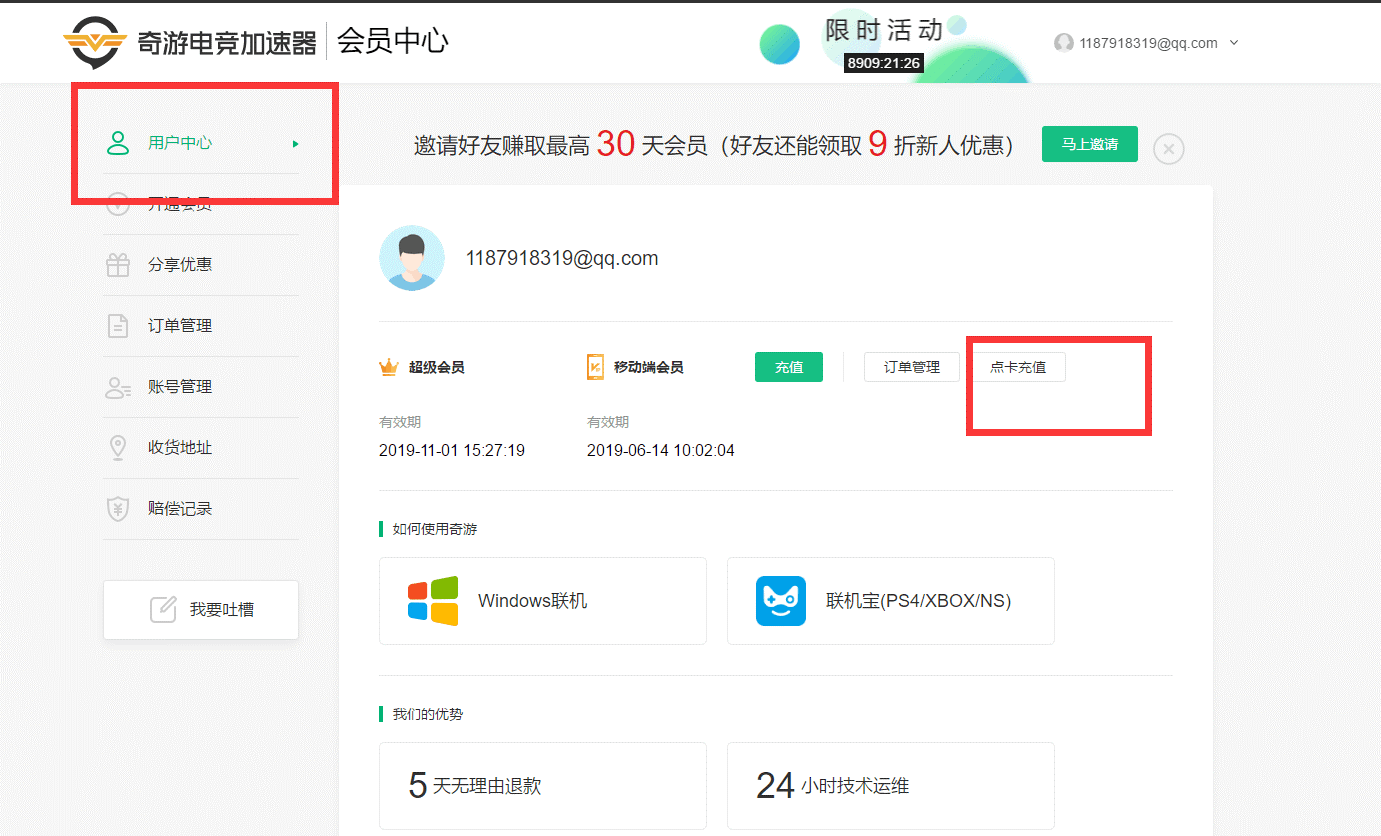
Task: Click the 24小时技术运维 card
Action: (x=891, y=786)
